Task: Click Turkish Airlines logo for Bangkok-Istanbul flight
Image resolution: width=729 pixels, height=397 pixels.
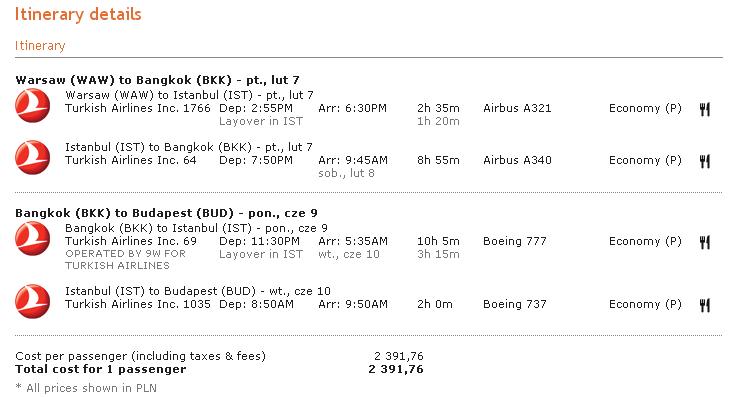Action: click(x=33, y=239)
